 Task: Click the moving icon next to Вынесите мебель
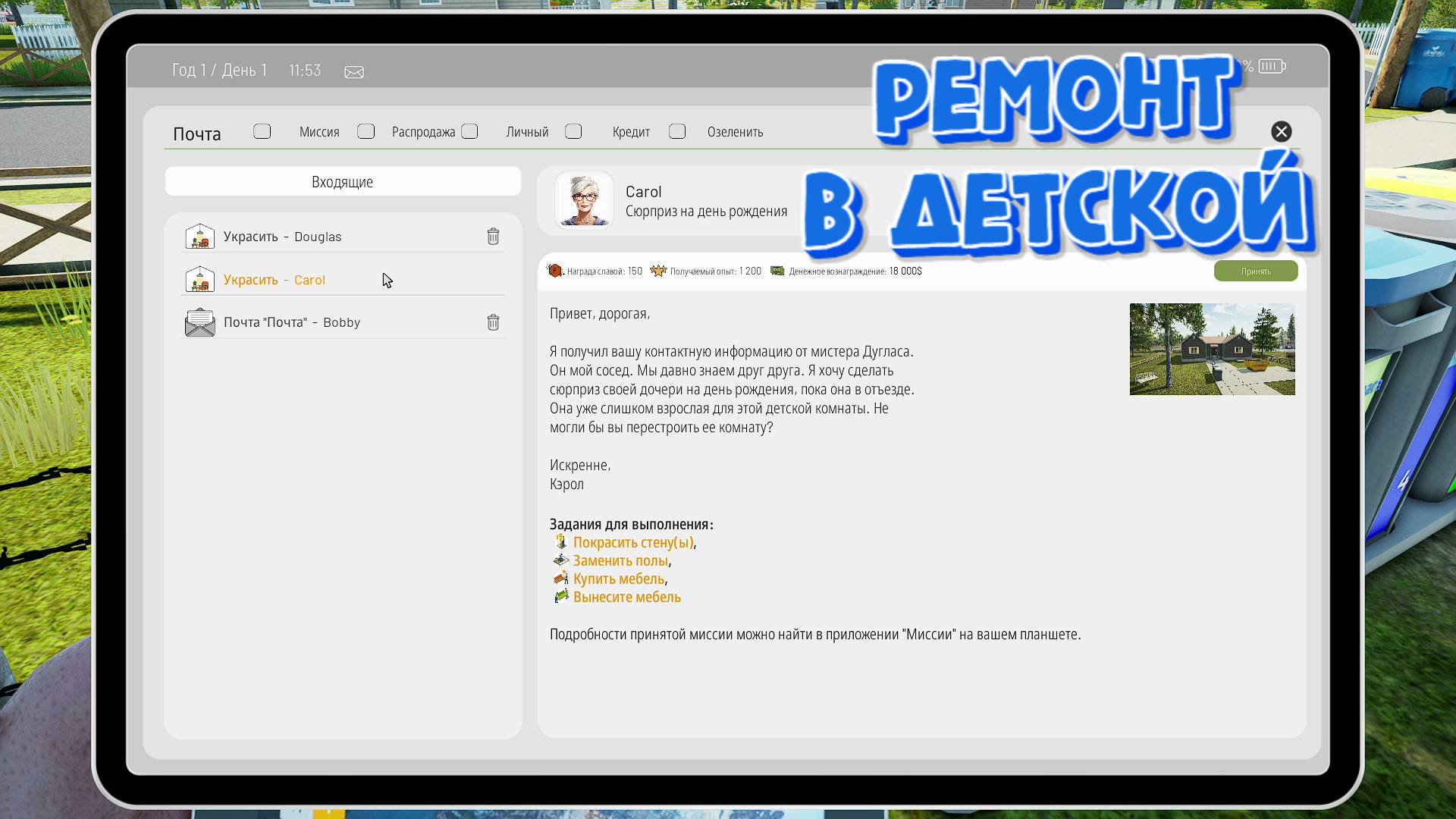(x=561, y=597)
